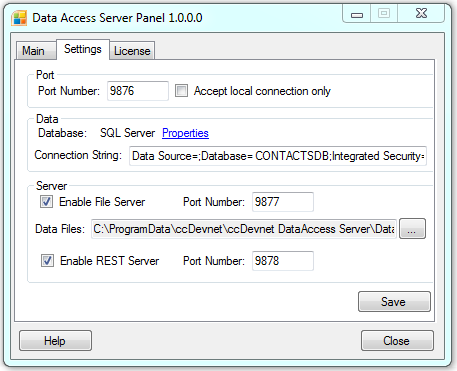Click the Close button at bottom
This screenshot has height=371, width=457.
coord(397,341)
